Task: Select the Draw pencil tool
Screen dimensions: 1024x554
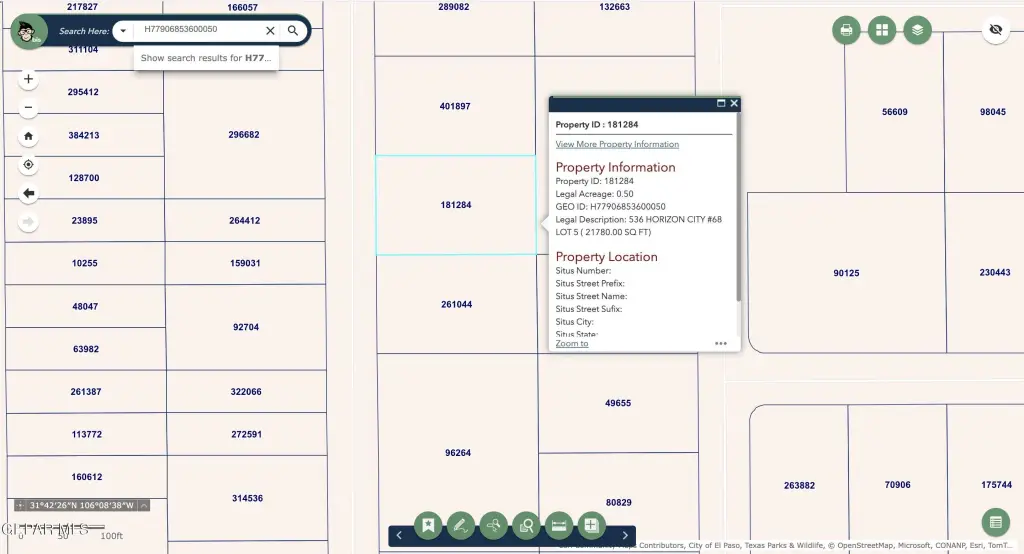Action: (x=460, y=525)
